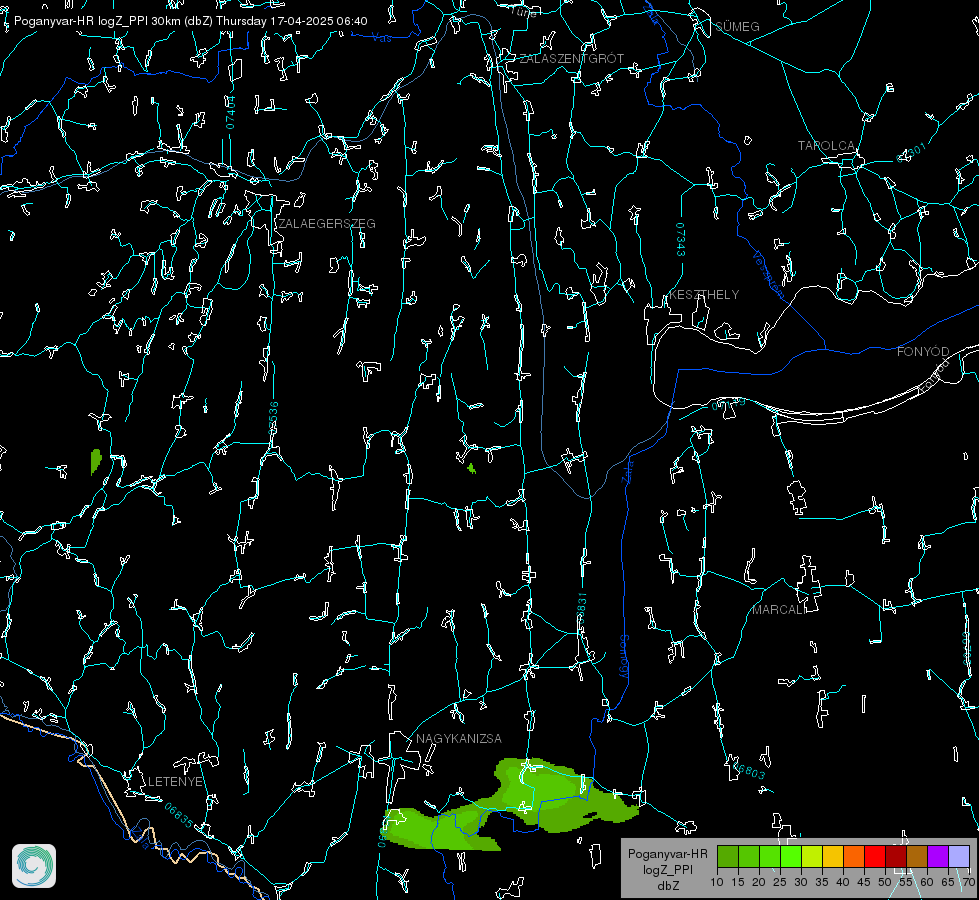Click the blue Veszprém boundary label

pyautogui.click(x=769, y=275)
